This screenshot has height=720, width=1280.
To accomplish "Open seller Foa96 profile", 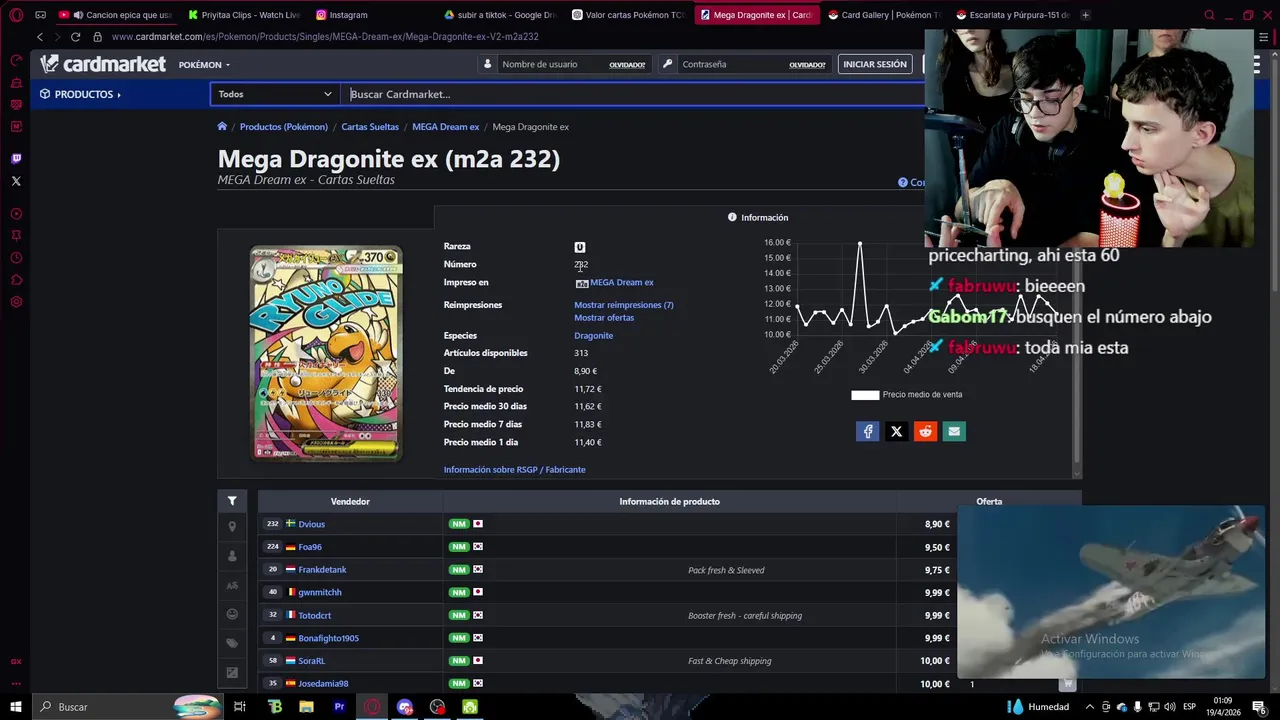I will [310, 547].
